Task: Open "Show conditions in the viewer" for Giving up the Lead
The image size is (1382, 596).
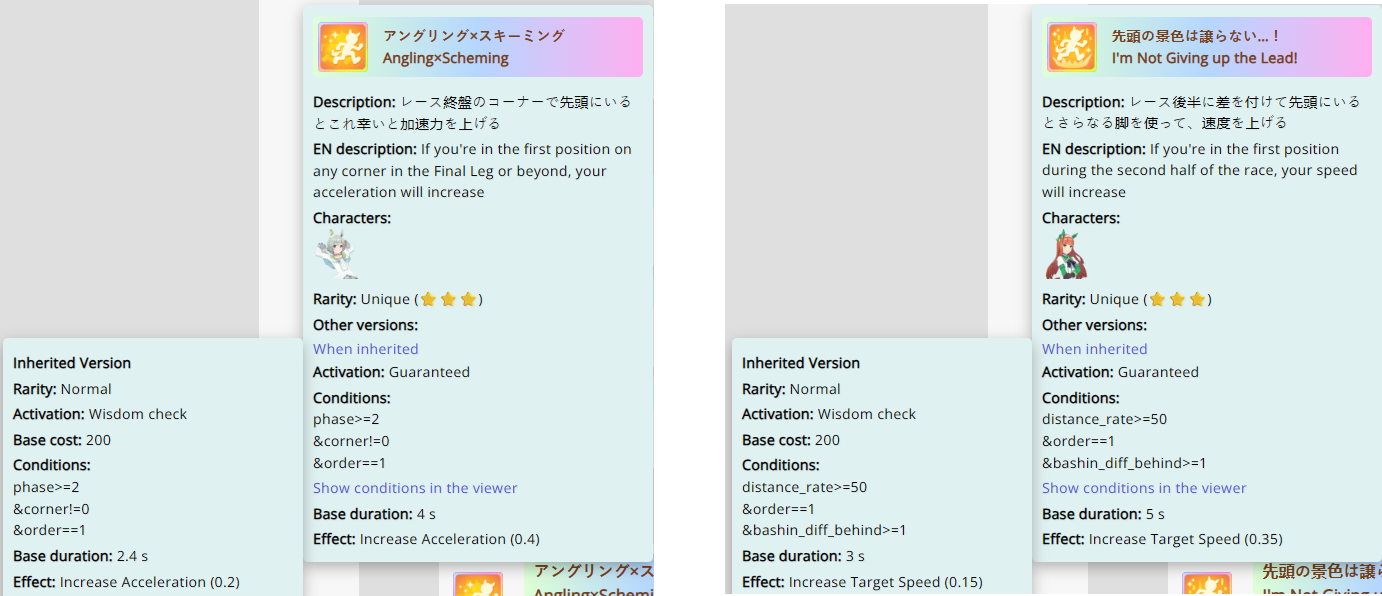Action: (1144, 488)
